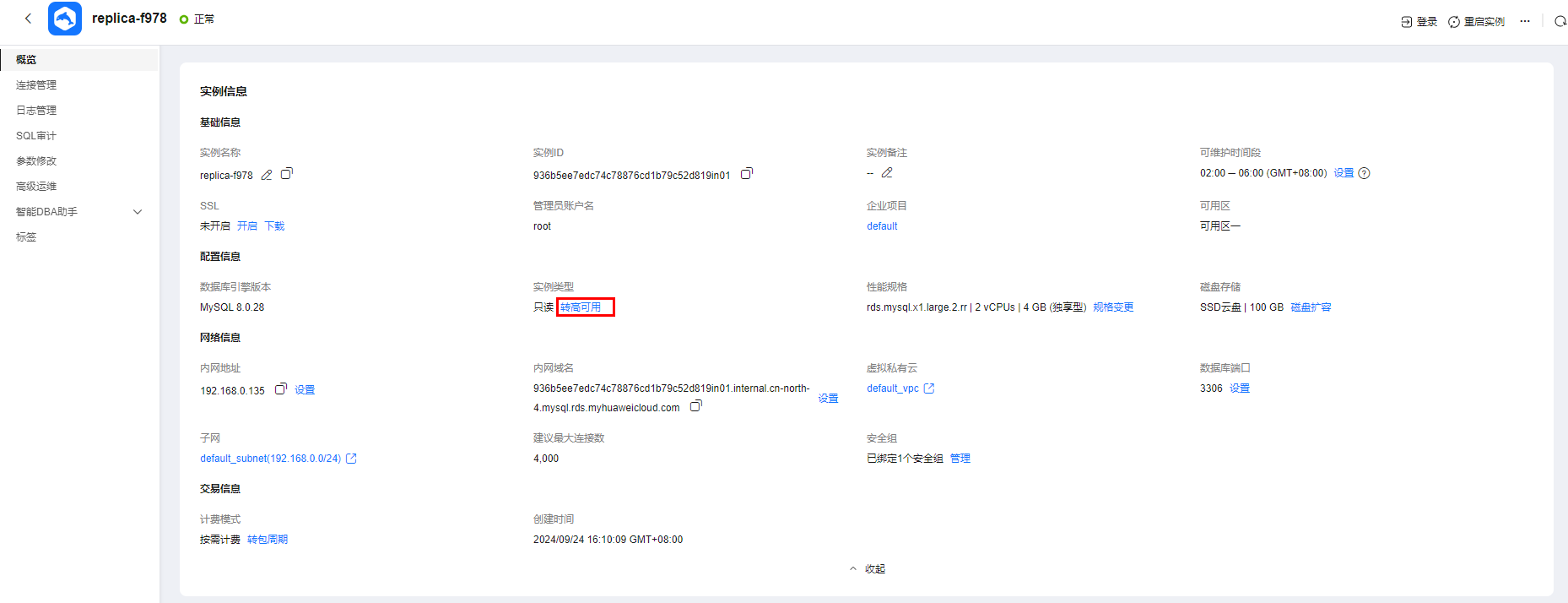Click the edit pencil next to replica-f978

coord(267,175)
